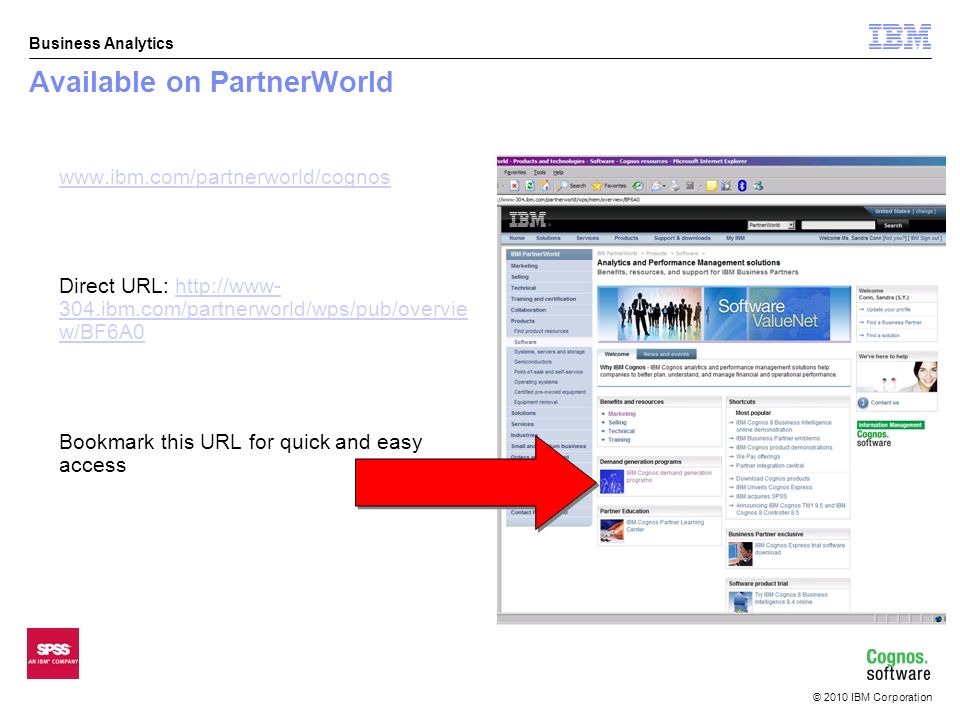This screenshot has width=960, height=720.
Task: Click the IBM site Search button
Action: pos(893,225)
